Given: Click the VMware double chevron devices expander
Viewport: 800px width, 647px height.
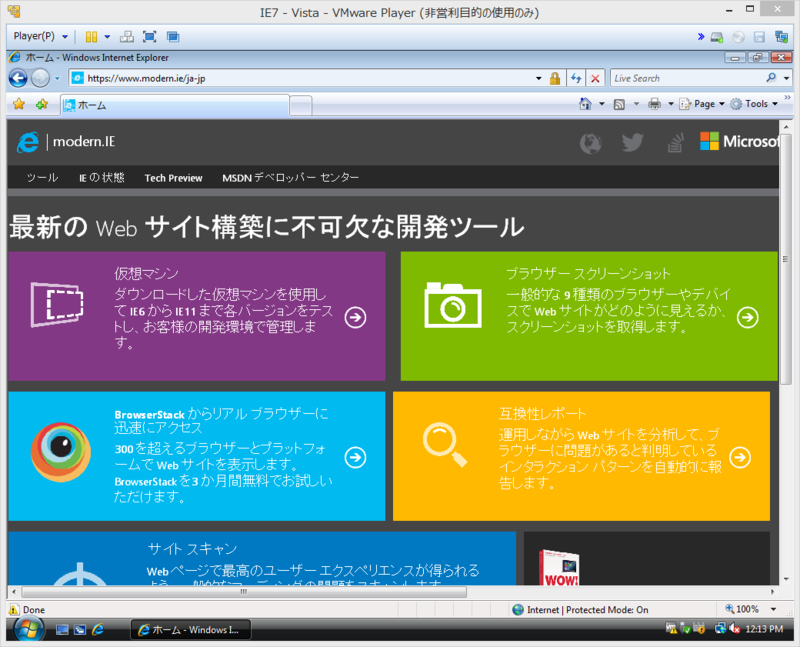Looking at the screenshot, I should coord(701,36).
